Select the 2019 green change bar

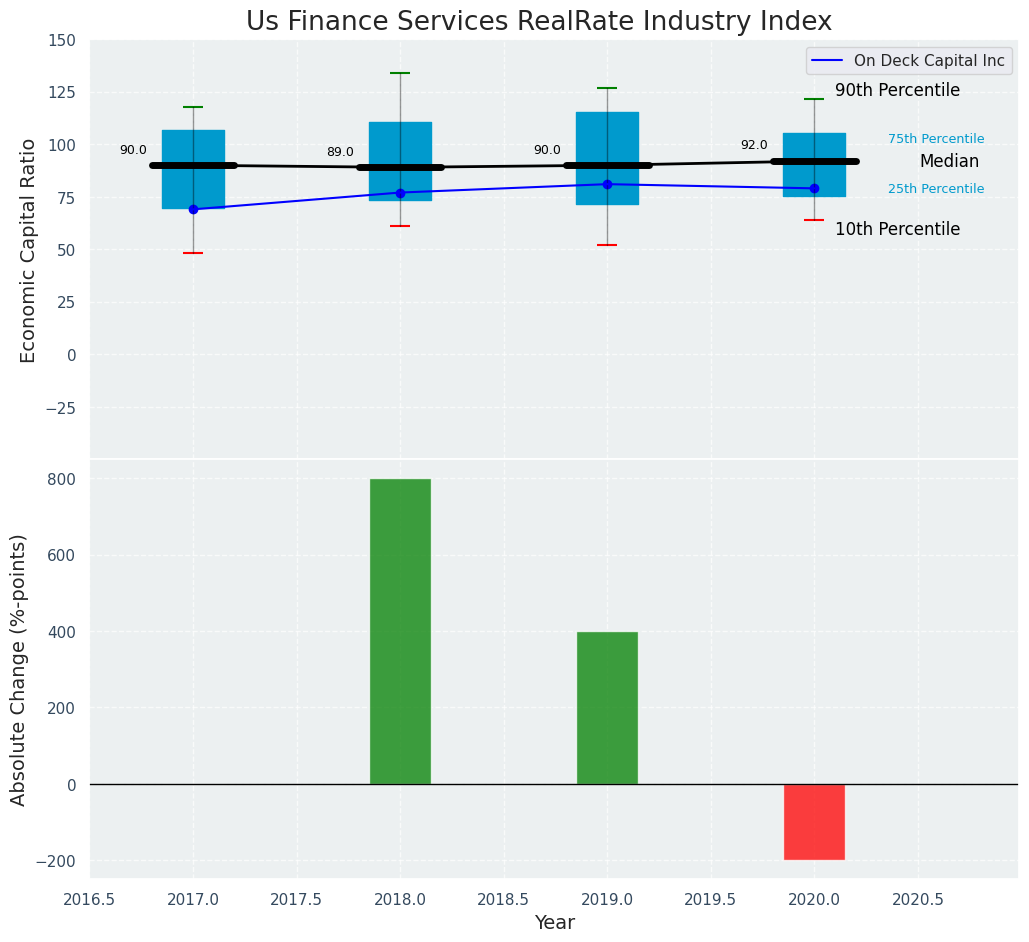[607, 707]
